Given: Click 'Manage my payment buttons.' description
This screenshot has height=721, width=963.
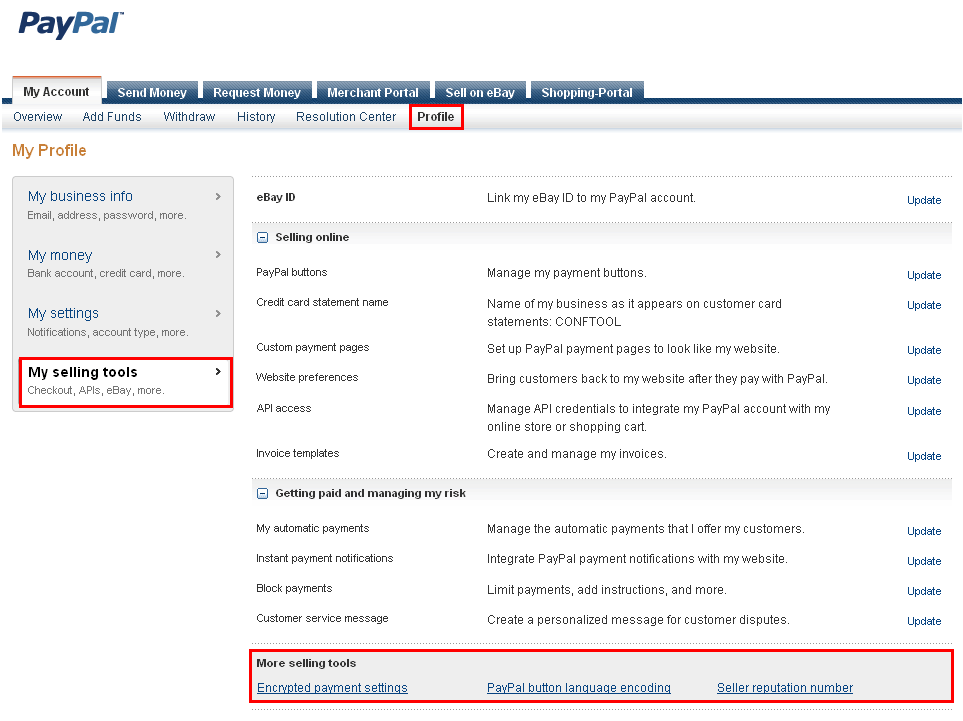Looking at the screenshot, I should pyautogui.click(x=567, y=273).
